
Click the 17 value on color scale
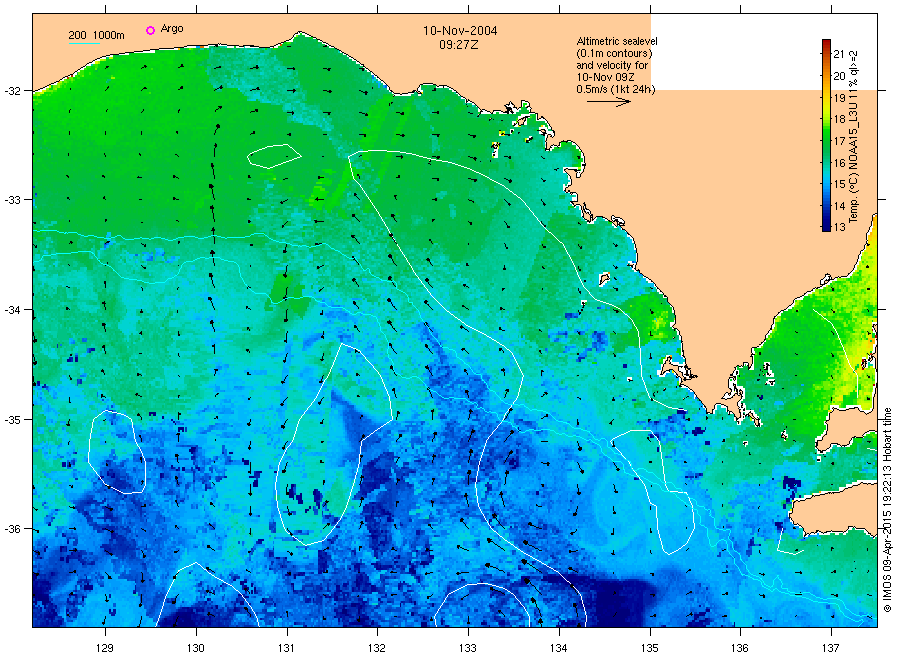point(839,141)
